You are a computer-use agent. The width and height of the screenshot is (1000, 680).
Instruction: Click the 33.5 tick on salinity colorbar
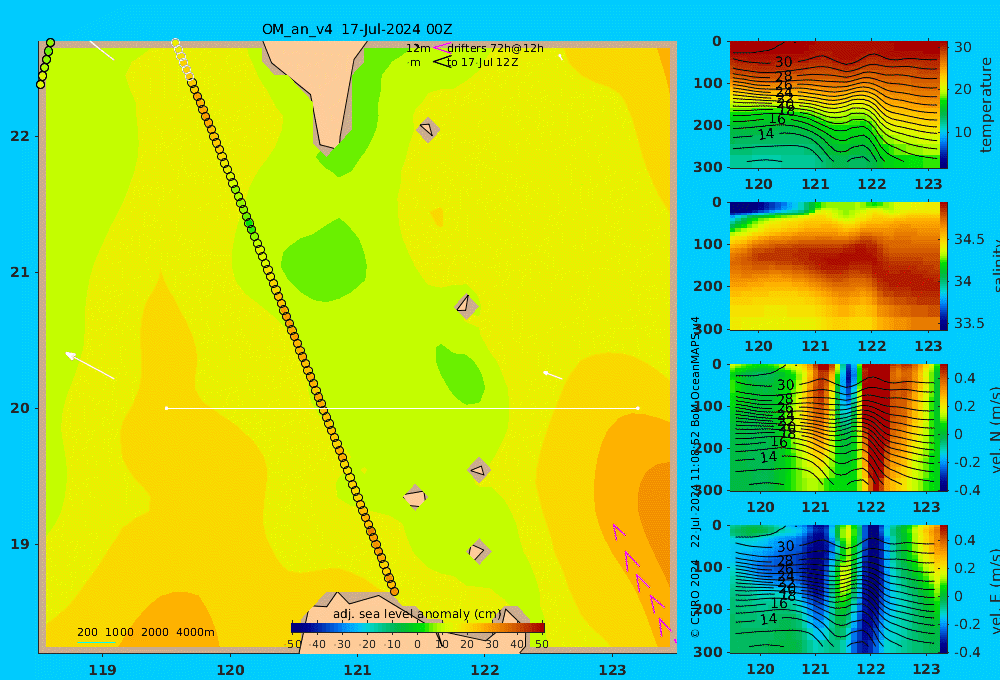(x=969, y=323)
